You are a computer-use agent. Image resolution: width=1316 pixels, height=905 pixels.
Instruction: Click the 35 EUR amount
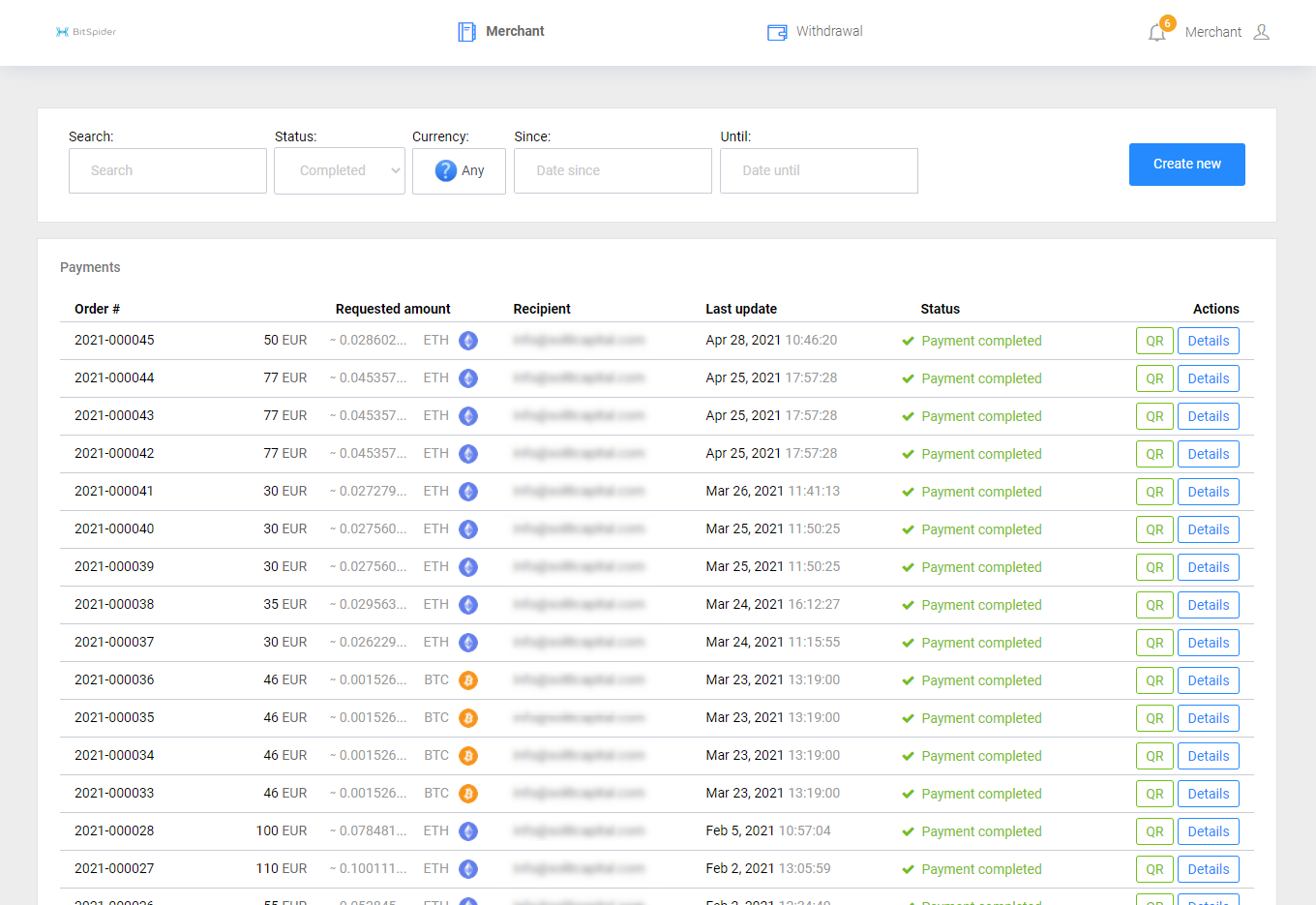[x=285, y=604]
